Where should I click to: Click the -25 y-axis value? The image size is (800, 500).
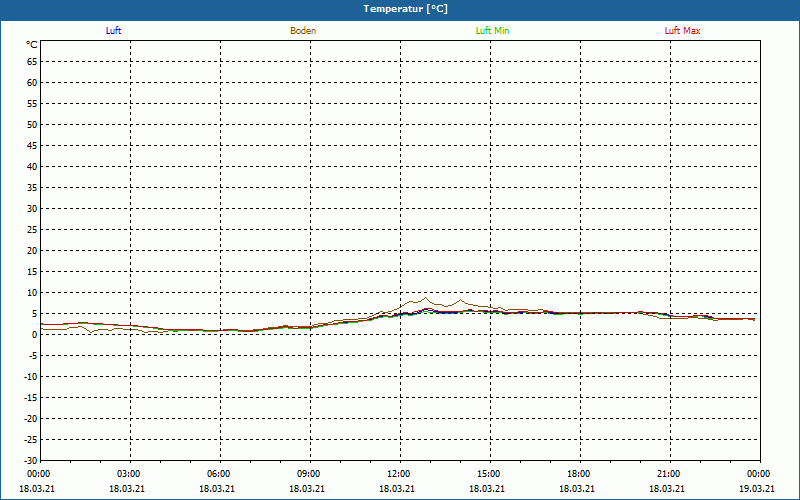[x=32, y=440]
